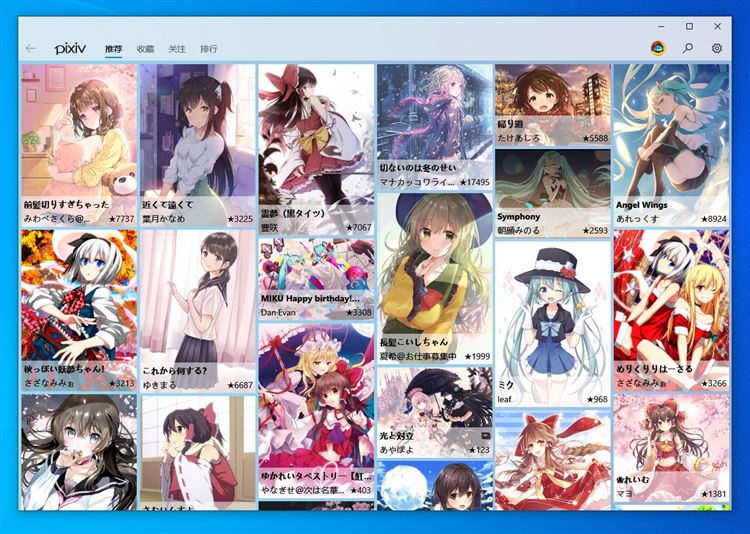The image size is (750, 534).
Task: Click the ★5588 bookmark count
Action: click(596, 138)
